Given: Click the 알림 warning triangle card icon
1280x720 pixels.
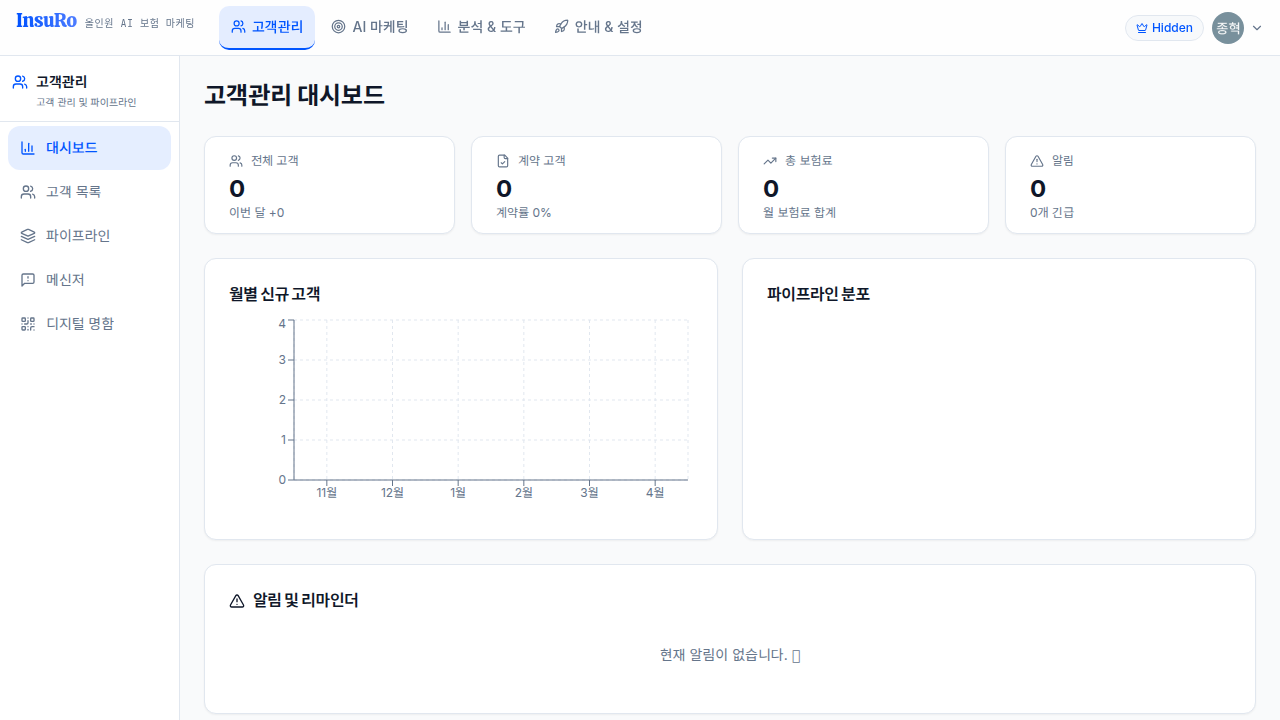Looking at the screenshot, I should 1037,161.
